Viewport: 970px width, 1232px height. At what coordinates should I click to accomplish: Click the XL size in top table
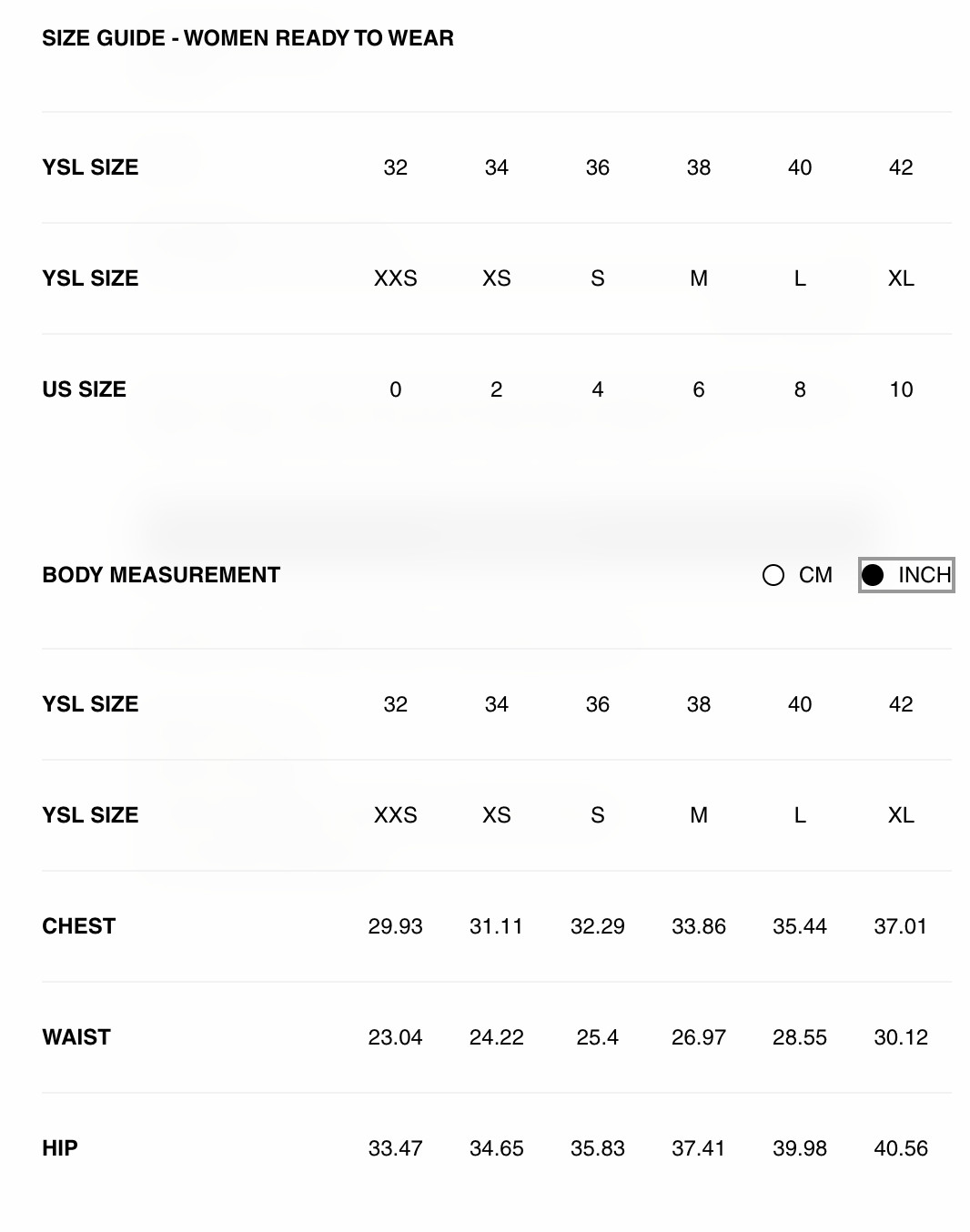tap(901, 278)
